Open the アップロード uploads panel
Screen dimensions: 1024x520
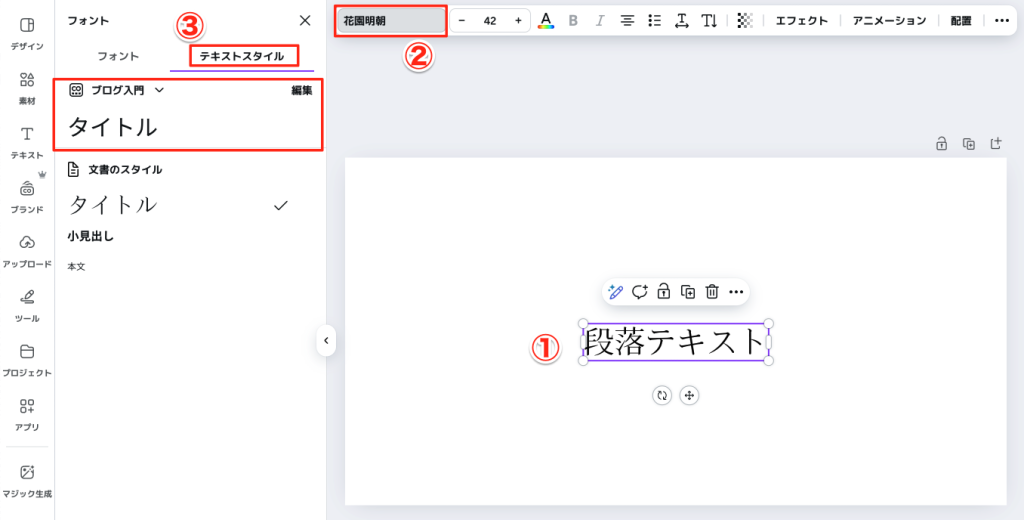coord(27,250)
